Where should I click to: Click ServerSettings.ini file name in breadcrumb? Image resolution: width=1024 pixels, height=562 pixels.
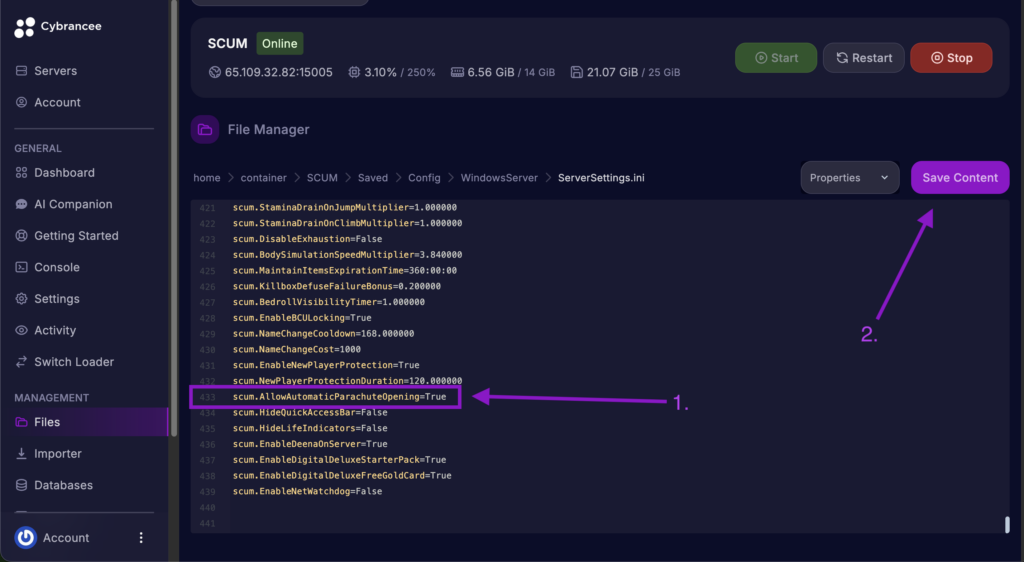601,178
